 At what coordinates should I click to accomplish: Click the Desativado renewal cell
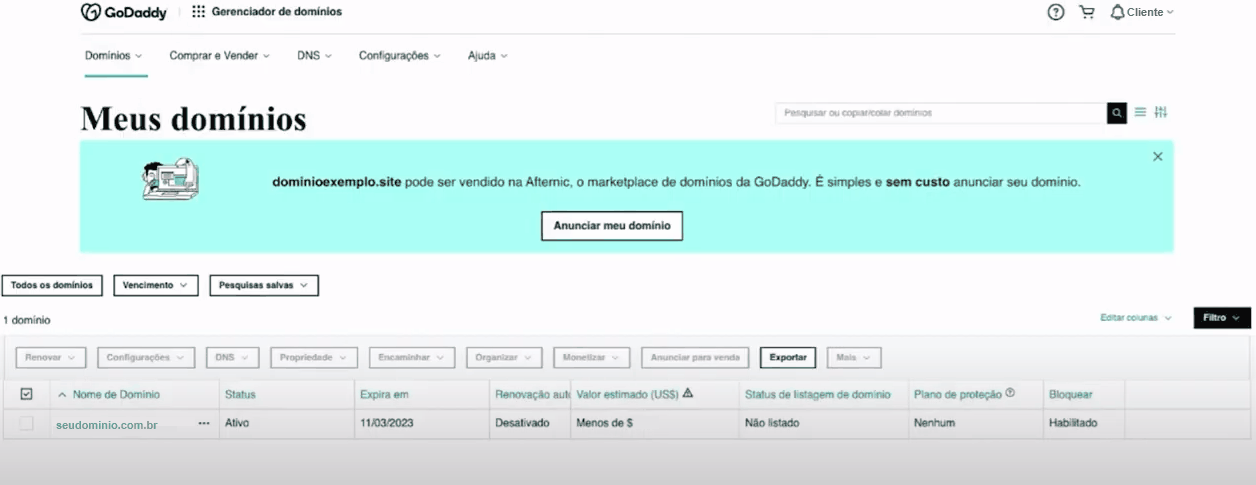[x=522, y=423]
